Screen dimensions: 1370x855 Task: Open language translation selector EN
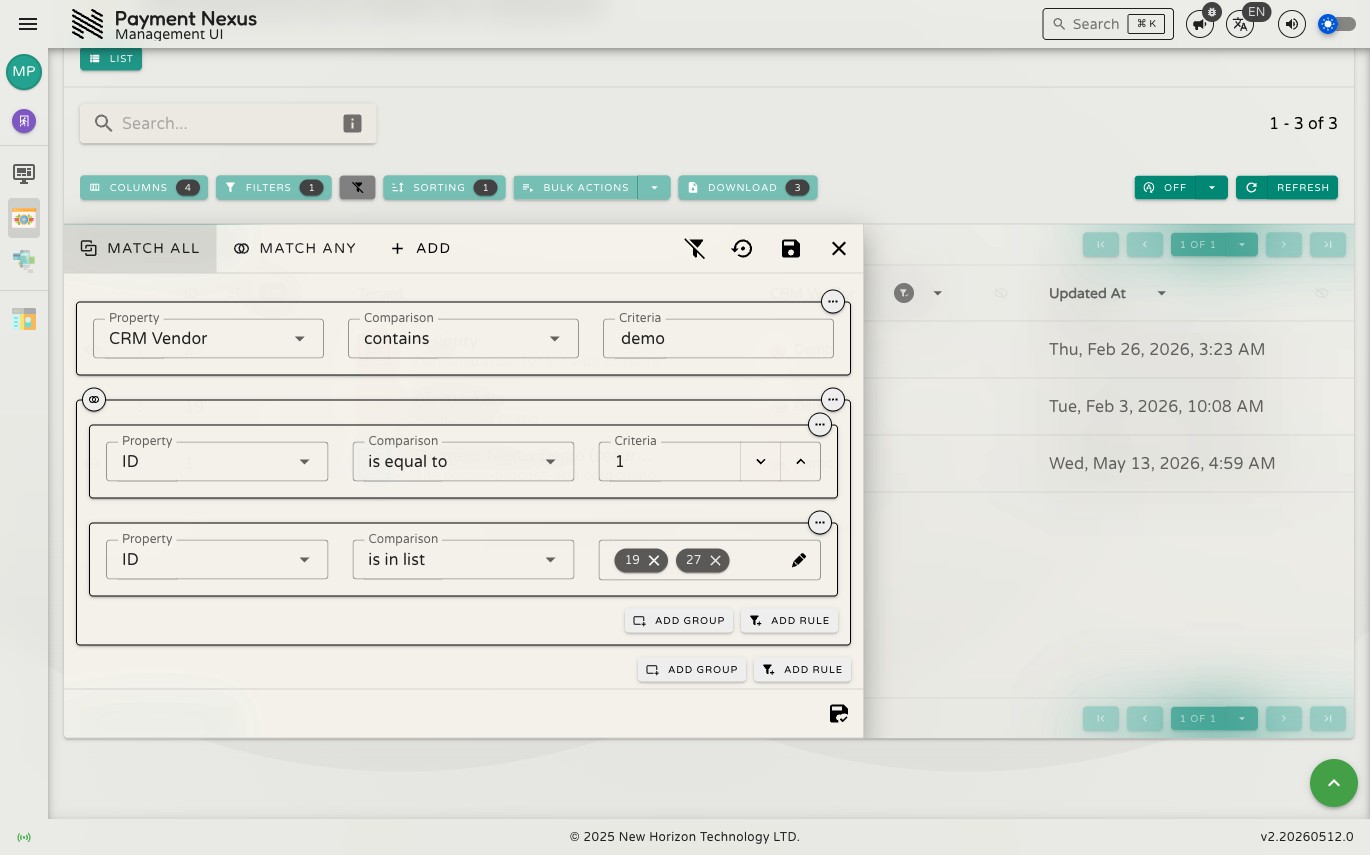[x=1240, y=24]
